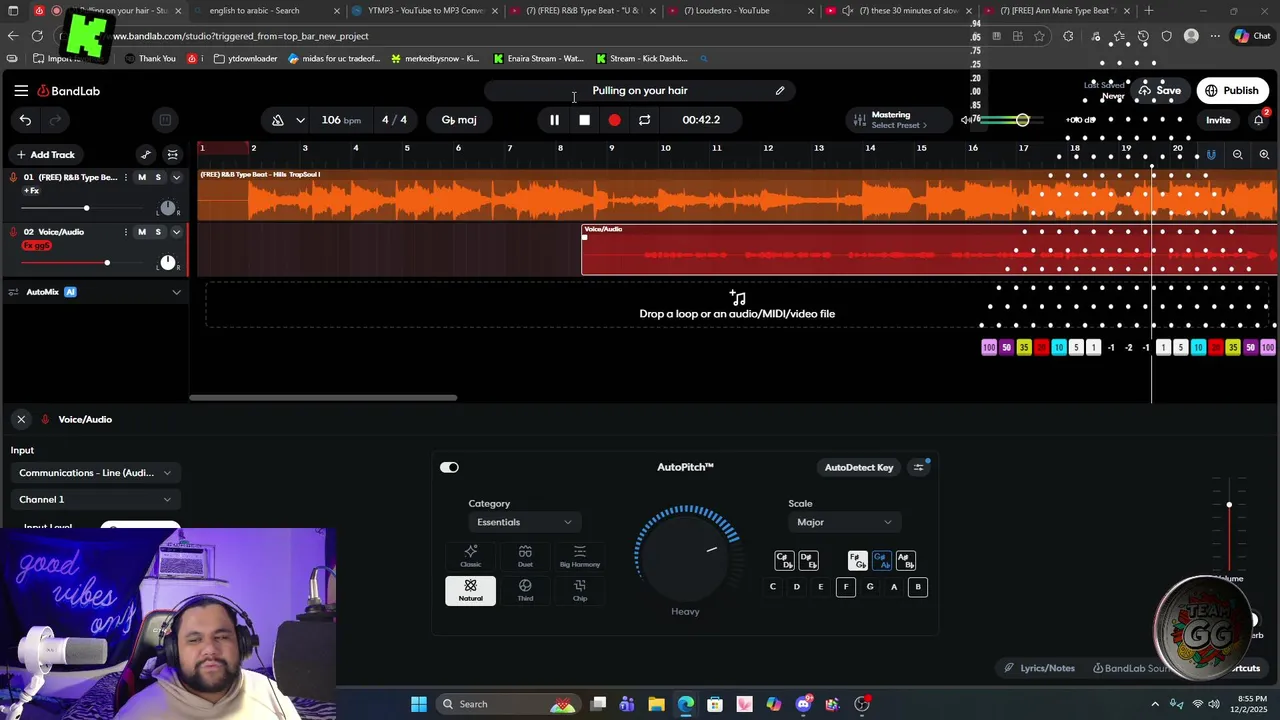Open the notifications bell
The width and height of the screenshot is (1280, 720).
coord(1259,120)
